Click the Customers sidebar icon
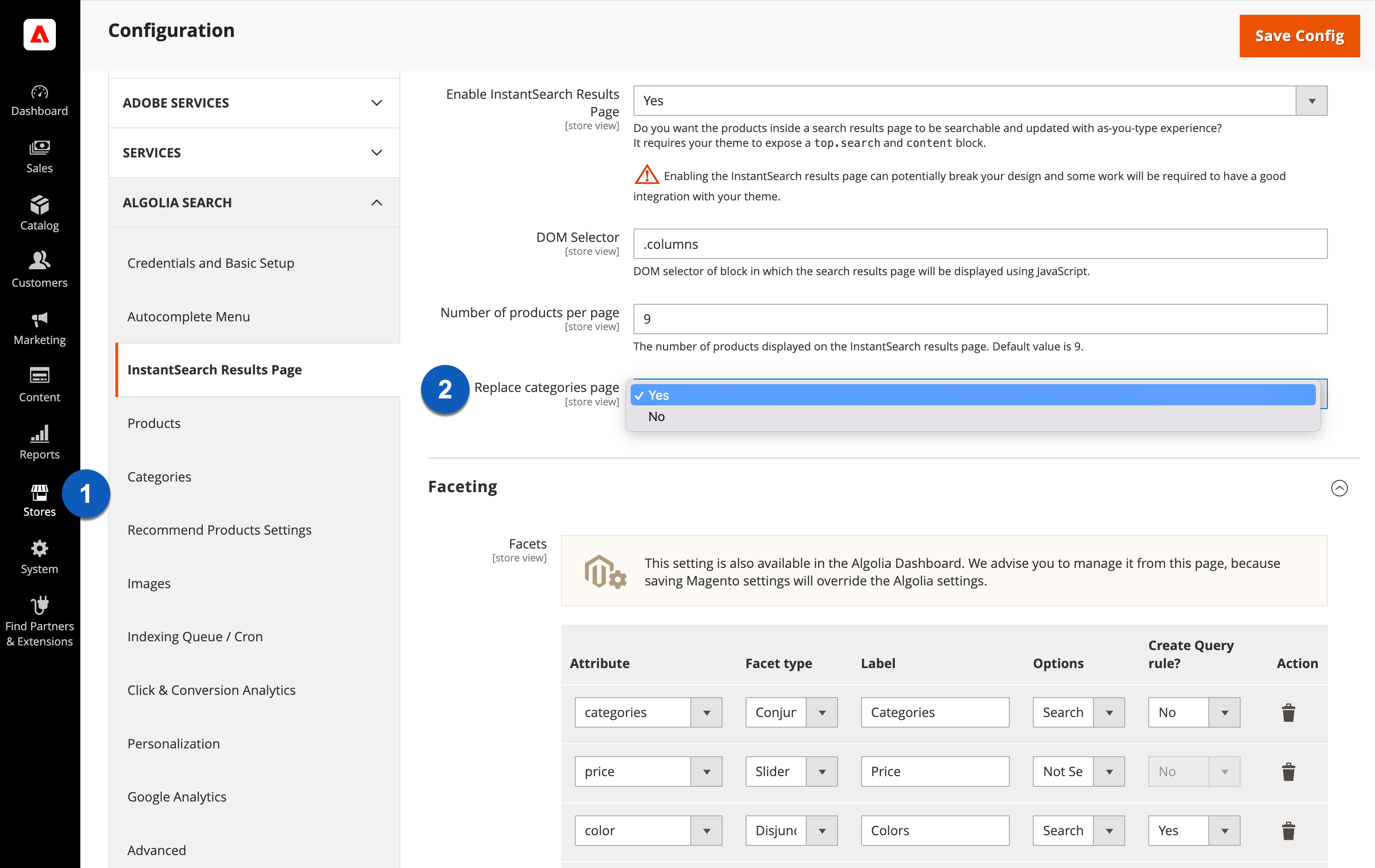 (39, 270)
